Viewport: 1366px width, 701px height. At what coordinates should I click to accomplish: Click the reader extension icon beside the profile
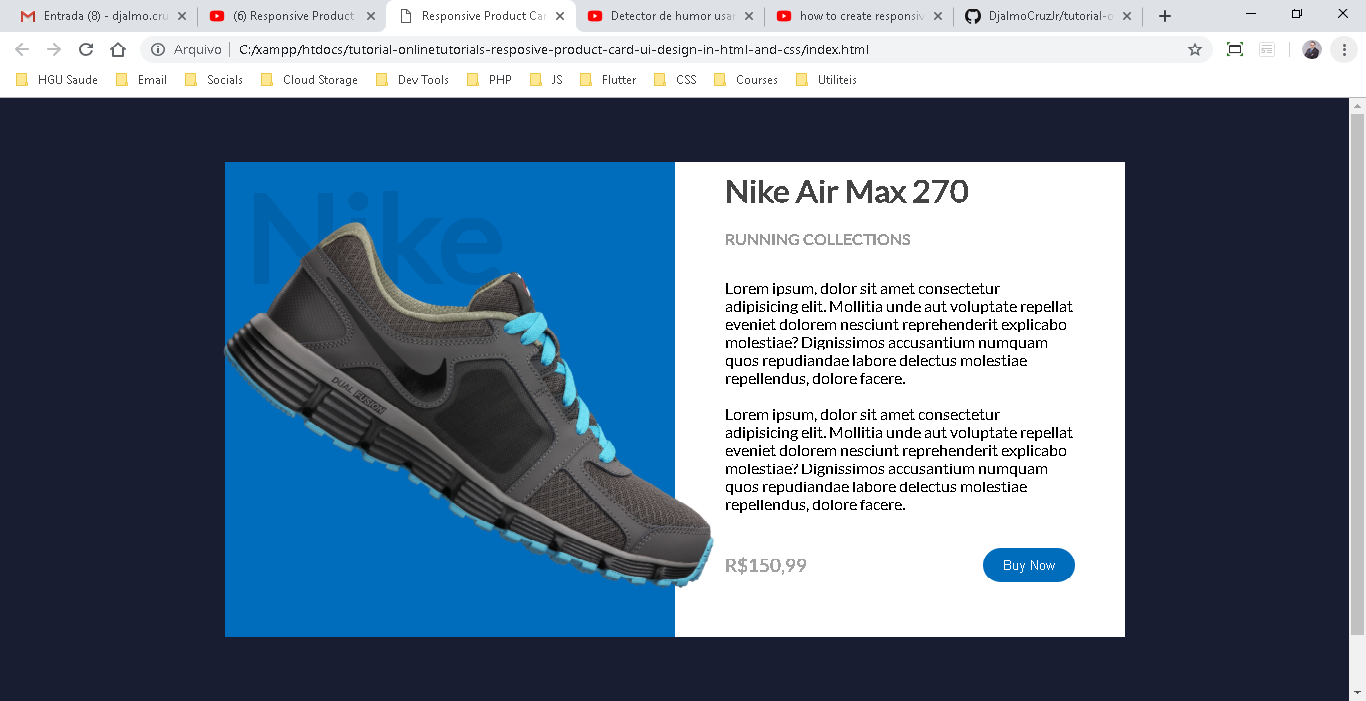(x=1267, y=49)
